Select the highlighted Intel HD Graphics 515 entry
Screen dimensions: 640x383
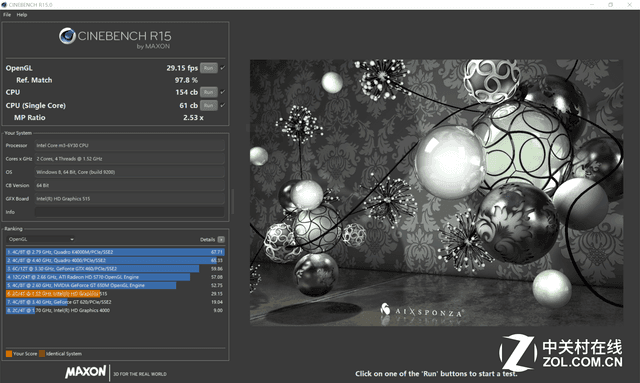coord(115,294)
